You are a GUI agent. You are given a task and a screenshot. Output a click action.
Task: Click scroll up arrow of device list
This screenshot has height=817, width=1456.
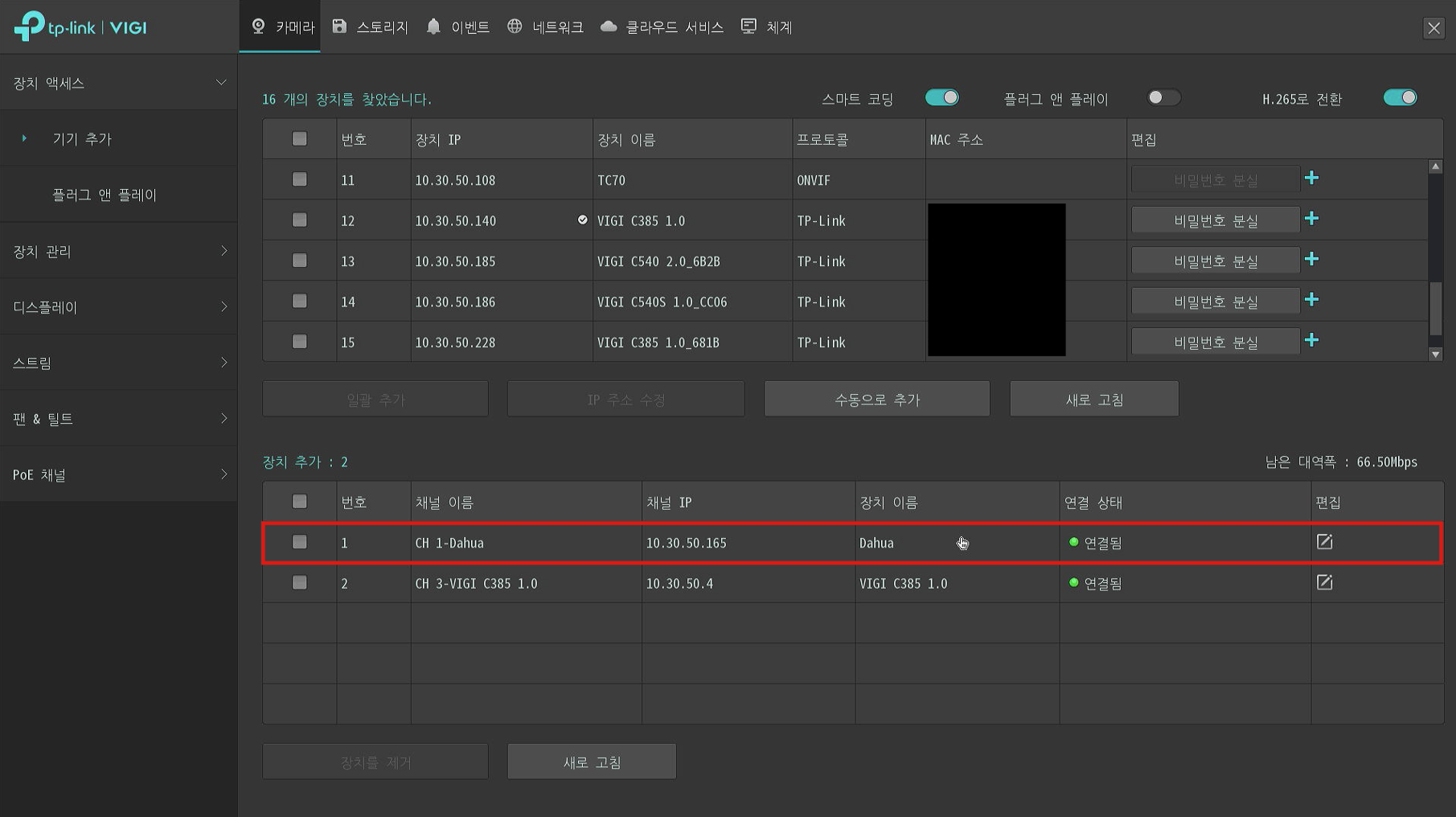tap(1435, 166)
